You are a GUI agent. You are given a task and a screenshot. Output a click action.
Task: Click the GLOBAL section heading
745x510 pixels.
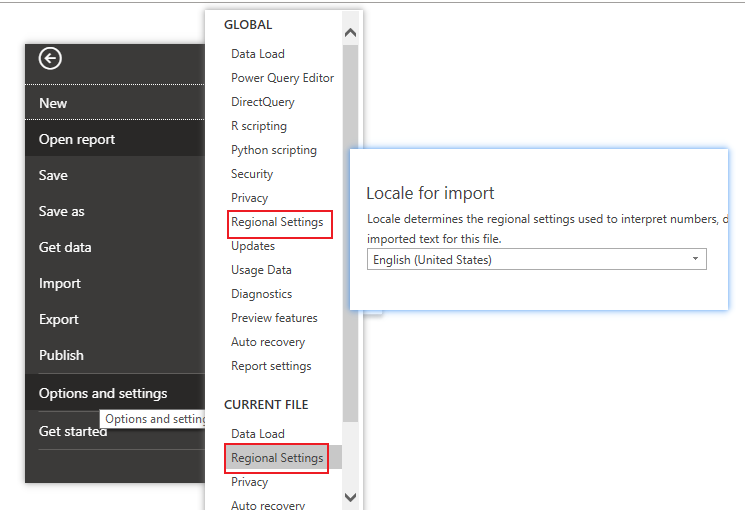pyautogui.click(x=248, y=25)
